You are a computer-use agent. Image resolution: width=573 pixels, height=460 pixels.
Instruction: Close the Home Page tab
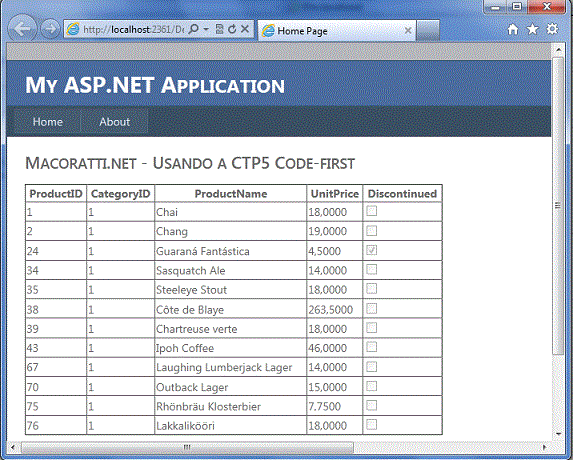point(408,31)
